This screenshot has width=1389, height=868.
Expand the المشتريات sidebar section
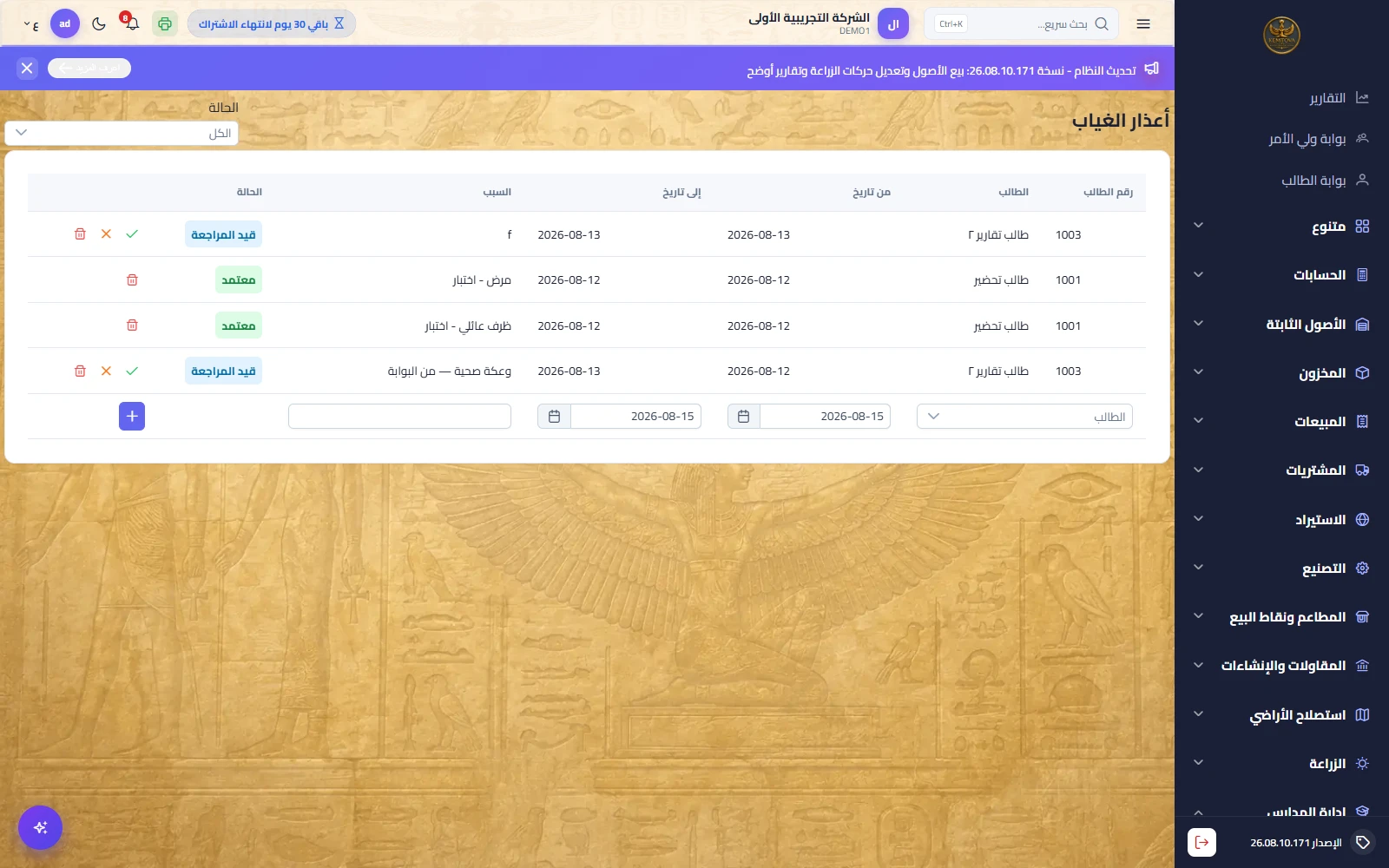point(1281,470)
